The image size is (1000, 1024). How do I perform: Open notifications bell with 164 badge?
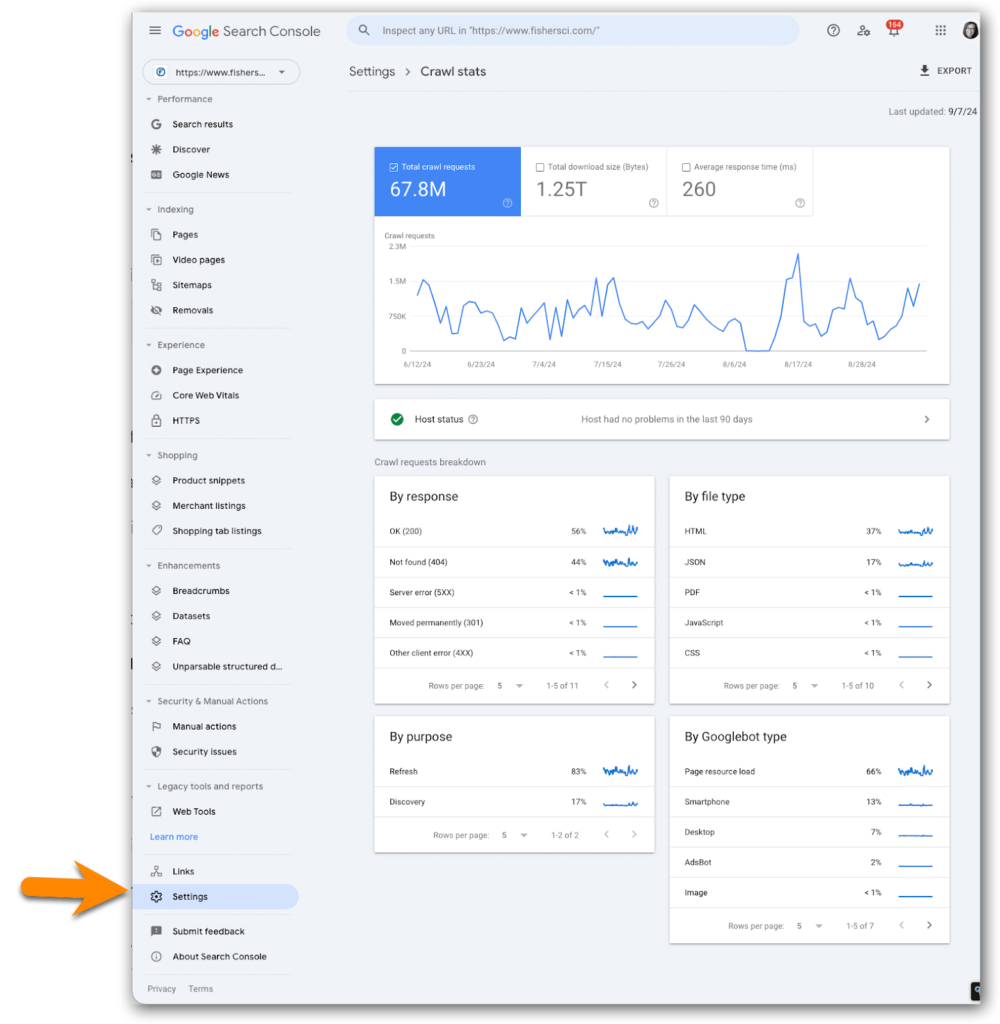[893, 31]
